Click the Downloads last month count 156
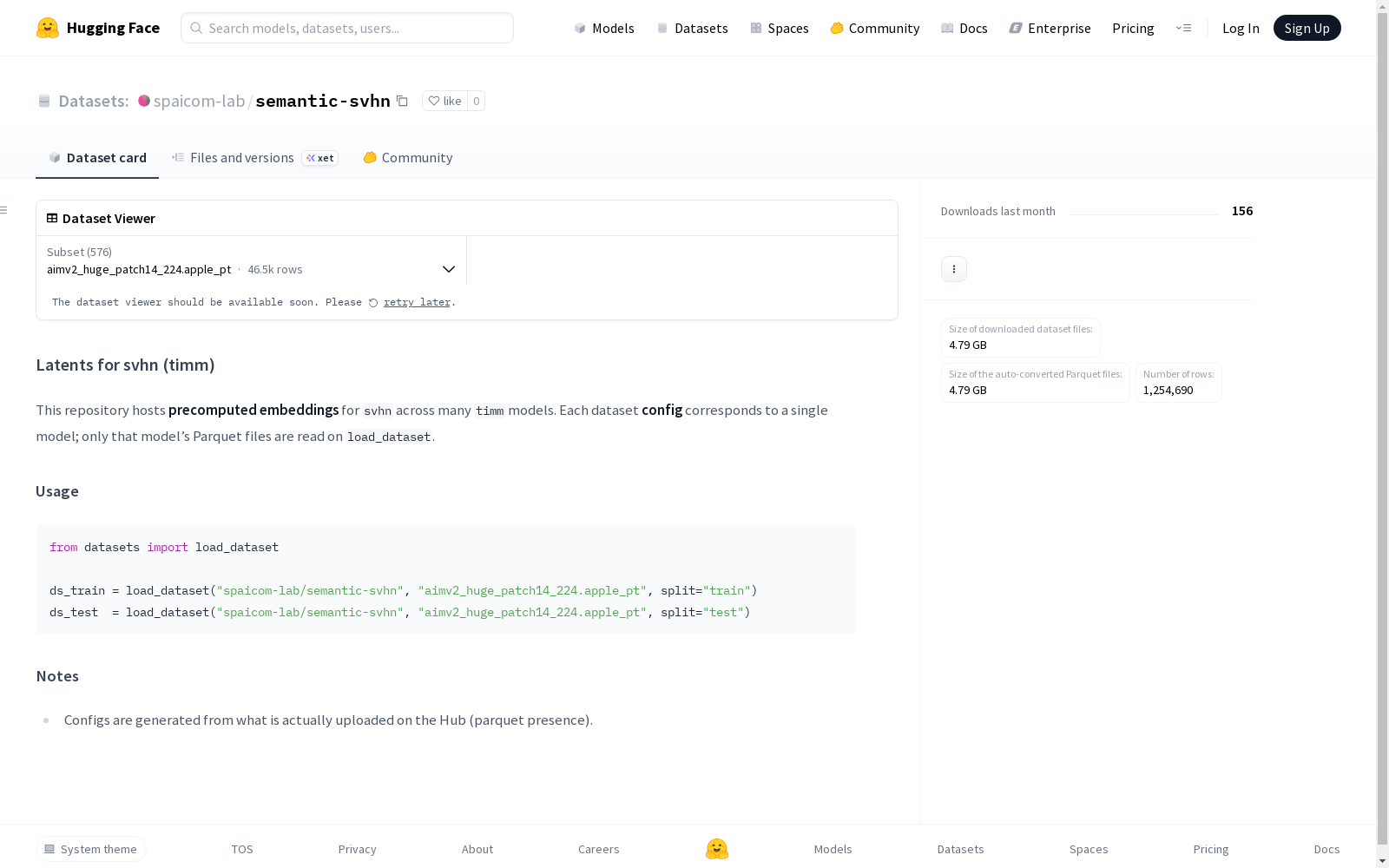Screen dimensions: 1389x868 [1242, 211]
